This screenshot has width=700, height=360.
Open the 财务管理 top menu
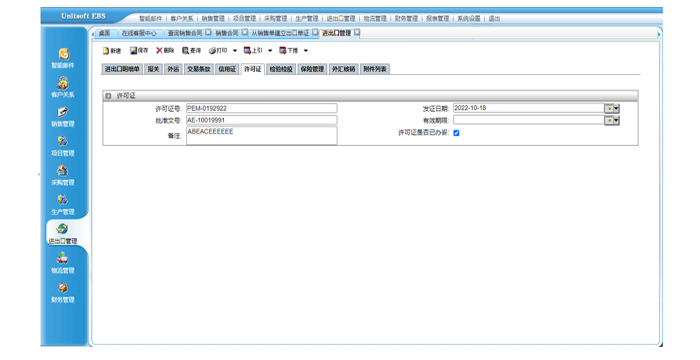(x=406, y=18)
